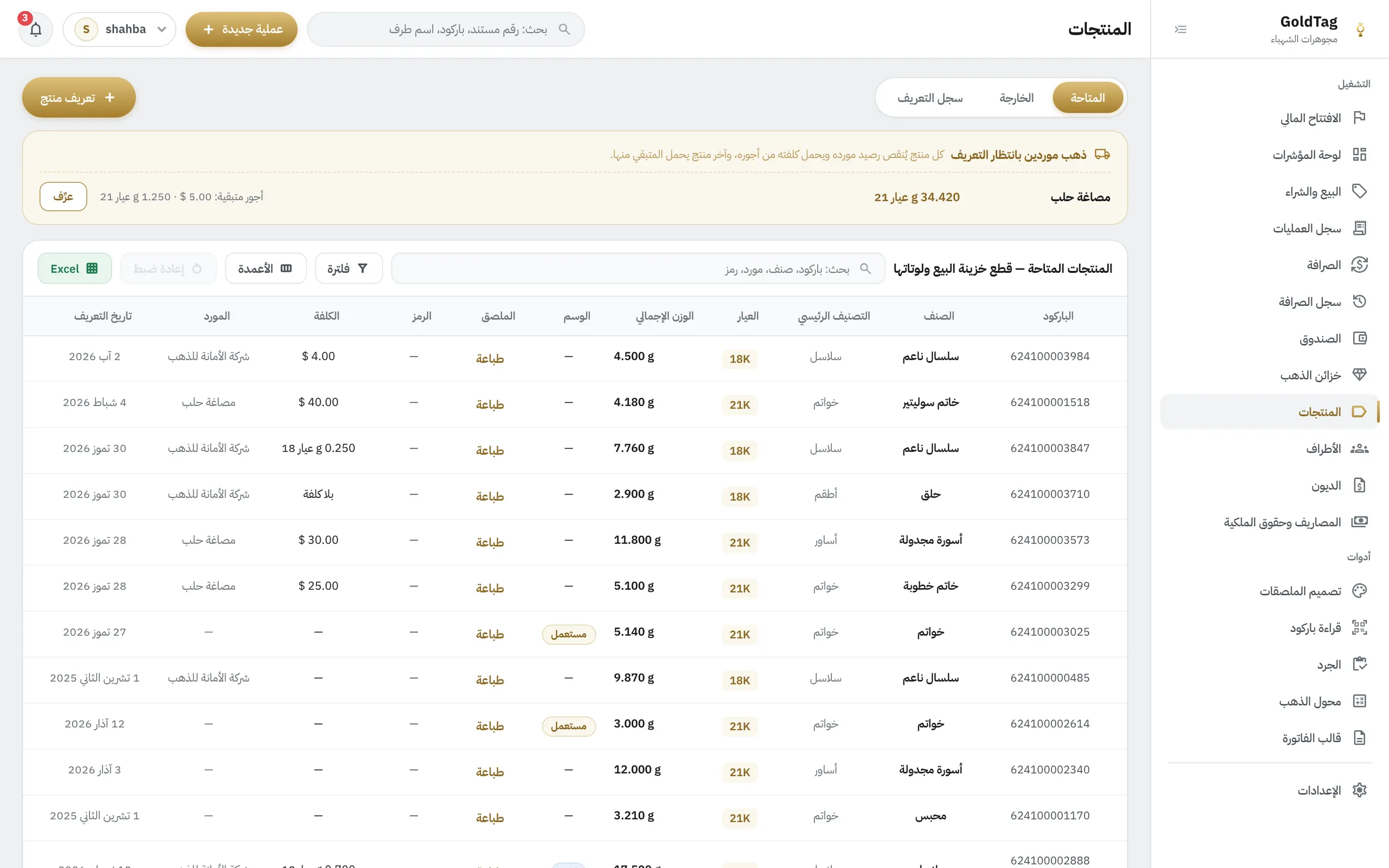Switch to سجل التعريف tab

click(x=930, y=98)
